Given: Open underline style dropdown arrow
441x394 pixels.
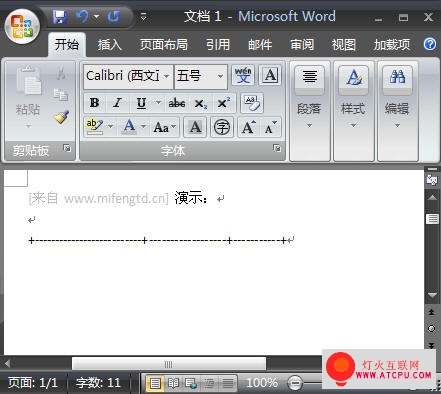Looking at the screenshot, I should tap(158, 103).
